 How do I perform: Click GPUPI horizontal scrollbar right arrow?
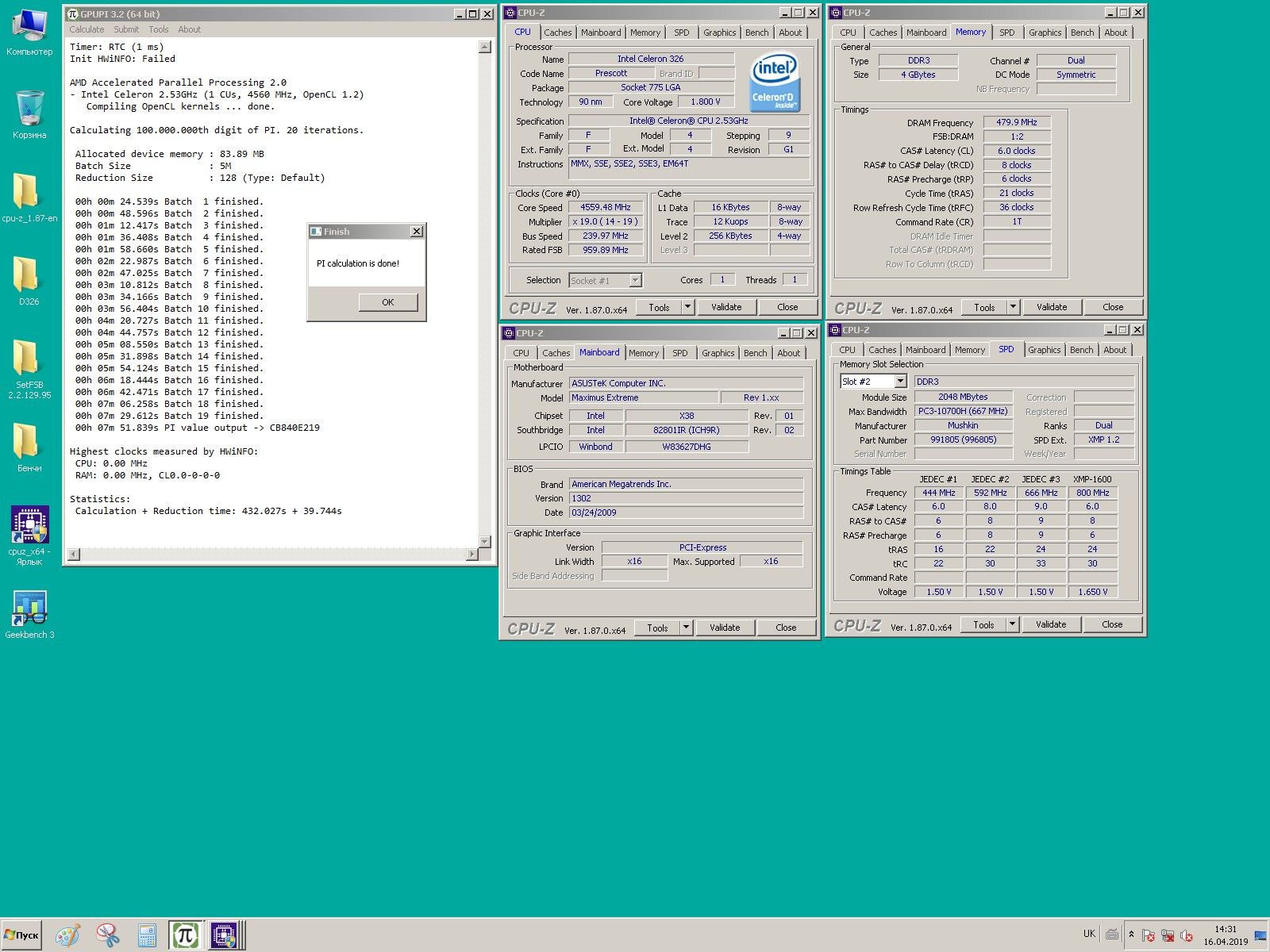pyautogui.click(x=472, y=555)
